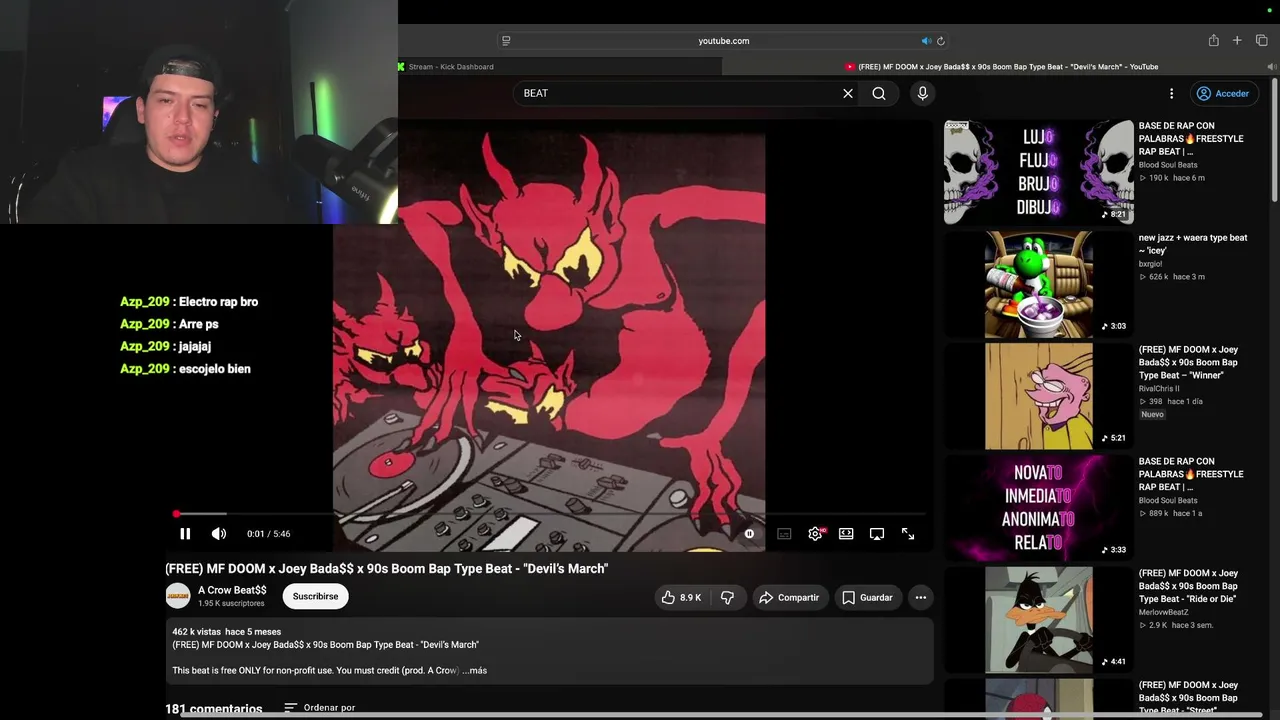Open the LUJO FLUJO BRUJO freestyle beat thumbnail

point(1039,172)
